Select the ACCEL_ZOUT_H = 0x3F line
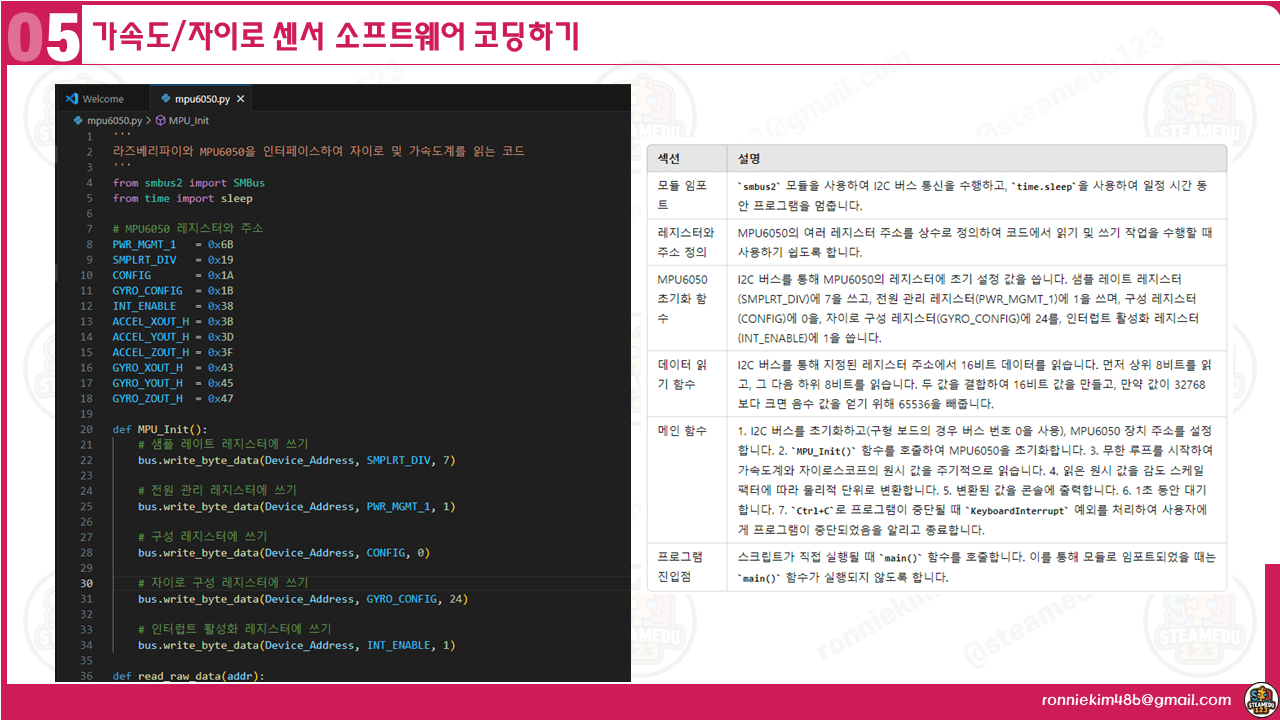1280x720 pixels. (x=173, y=352)
